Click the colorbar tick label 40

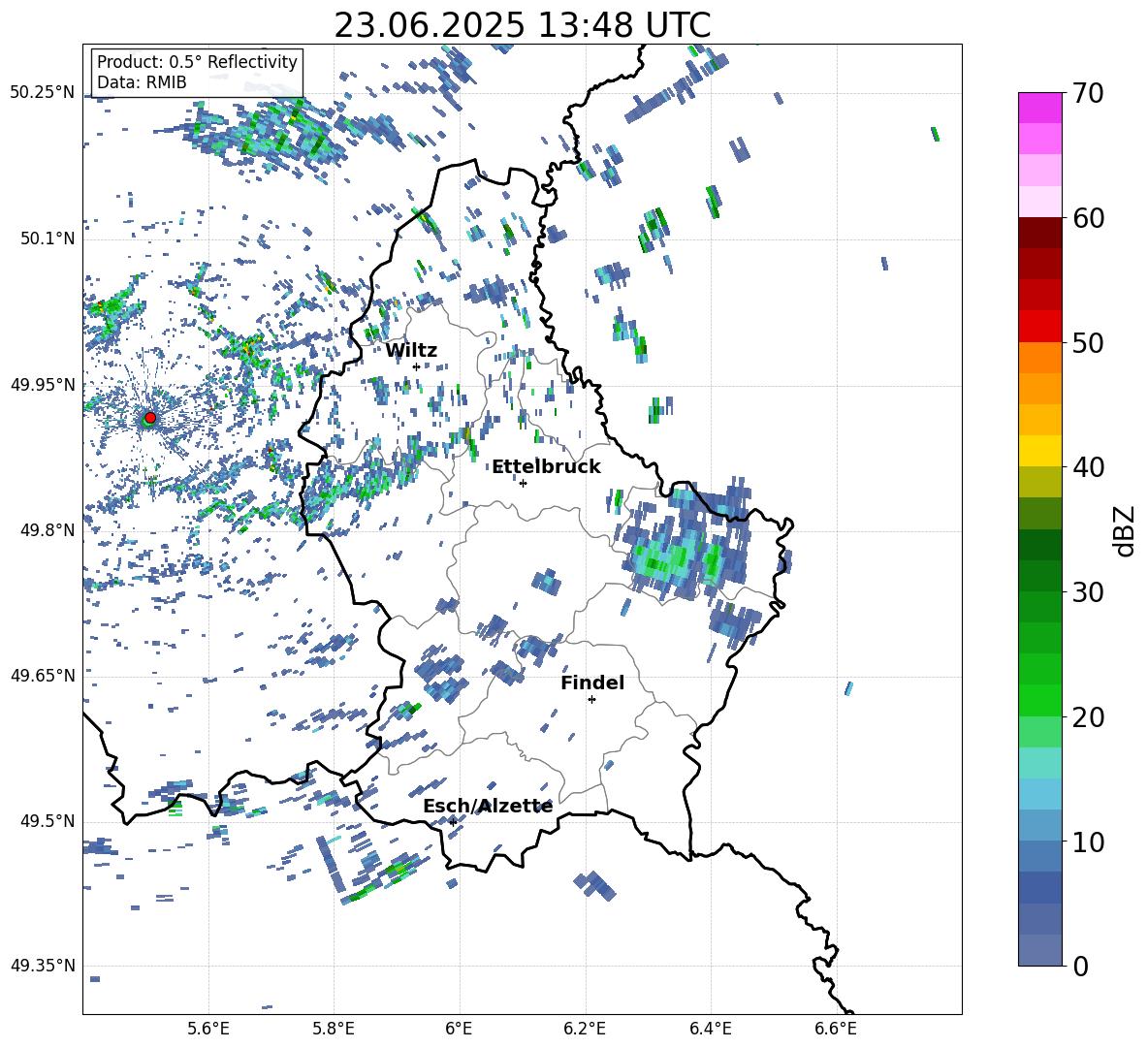(x=1088, y=467)
